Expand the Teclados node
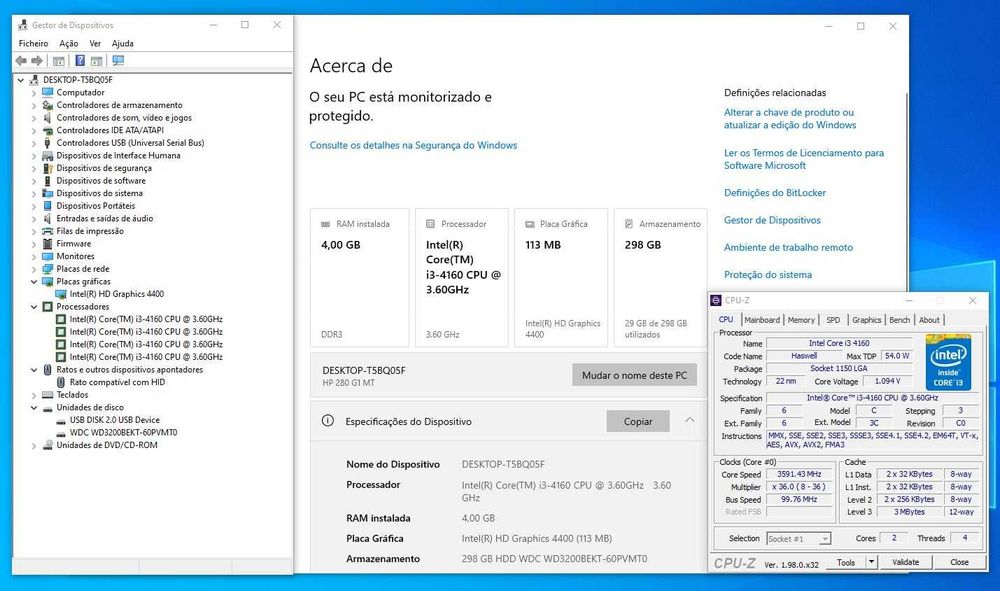The width and height of the screenshot is (1000, 591). [x=34, y=395]
